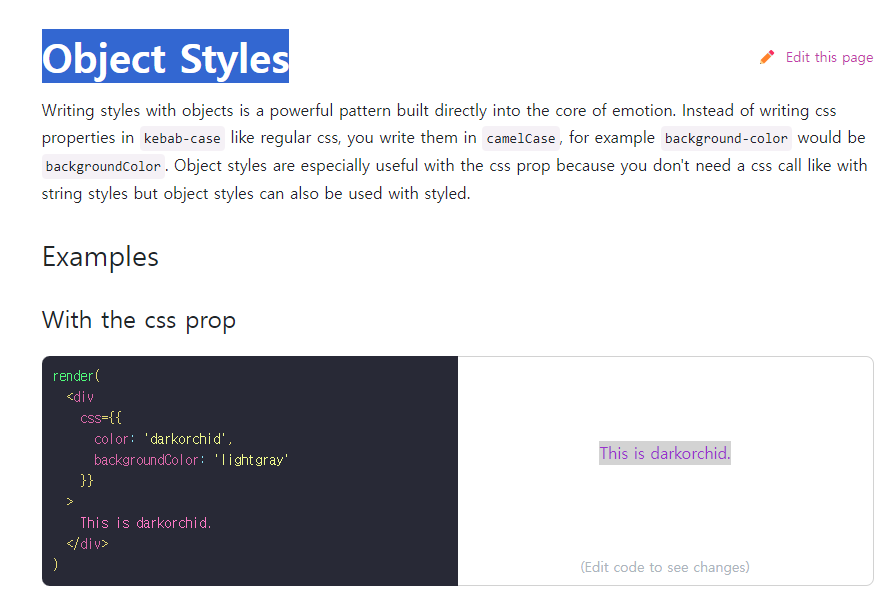Click the kebab-case inline code
The width and height of the screenshot is (892, 597).
point(182,138)
